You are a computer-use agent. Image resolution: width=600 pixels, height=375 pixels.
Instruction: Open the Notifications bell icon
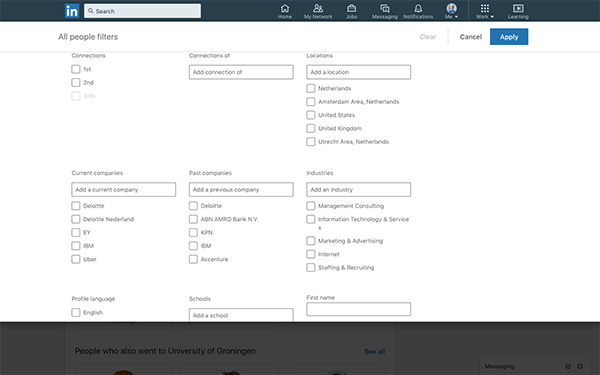point(418,11)
